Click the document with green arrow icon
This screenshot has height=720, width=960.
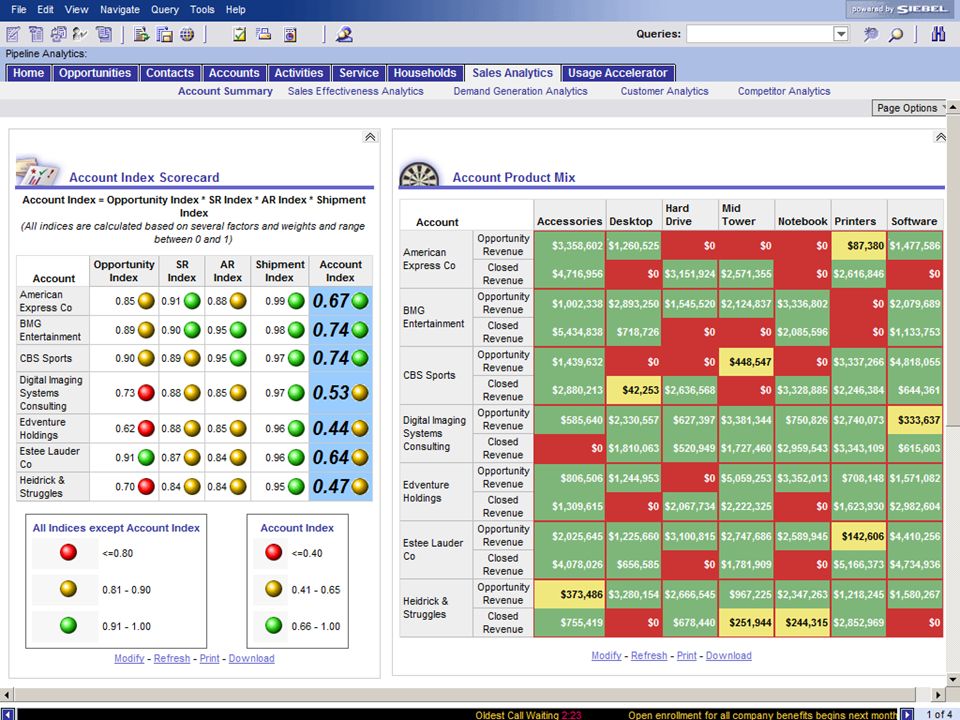141,35
